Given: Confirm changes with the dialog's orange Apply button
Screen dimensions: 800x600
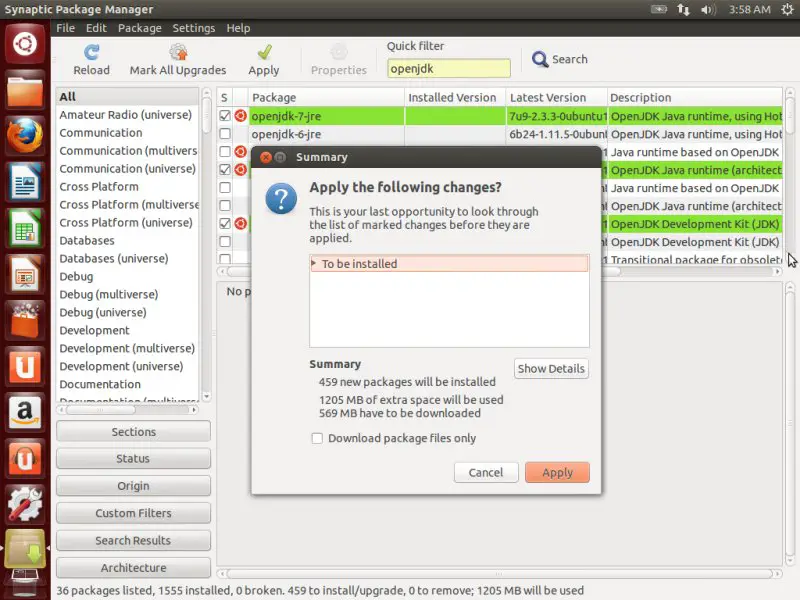Looking at the screenshot, I should (x=557, y=472).
